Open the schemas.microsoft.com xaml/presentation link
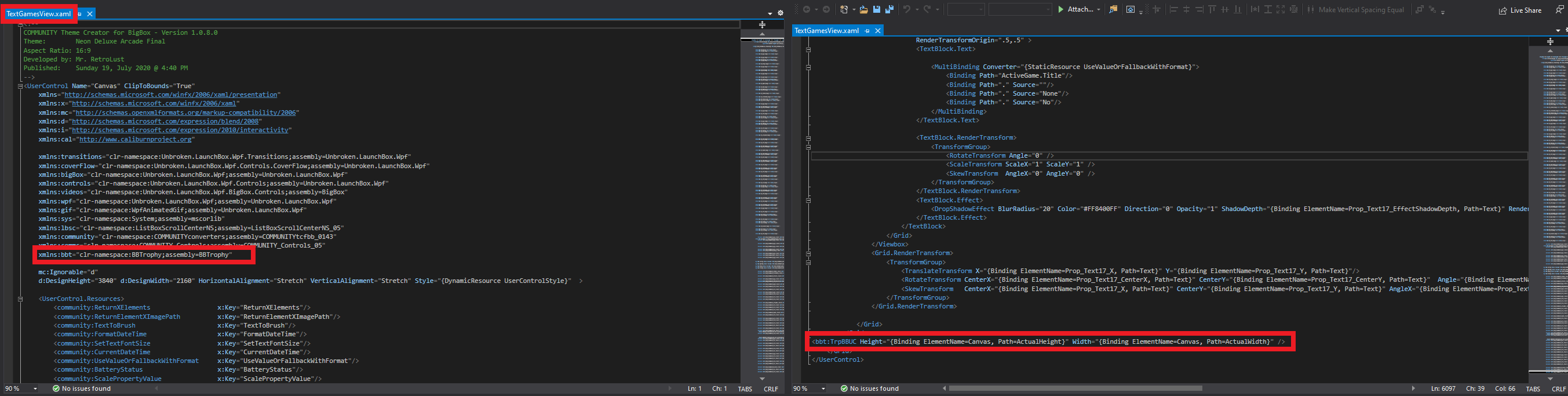The height and width of the screenshot is (396, 1568). pyautogui.click(x=171, y=95)
